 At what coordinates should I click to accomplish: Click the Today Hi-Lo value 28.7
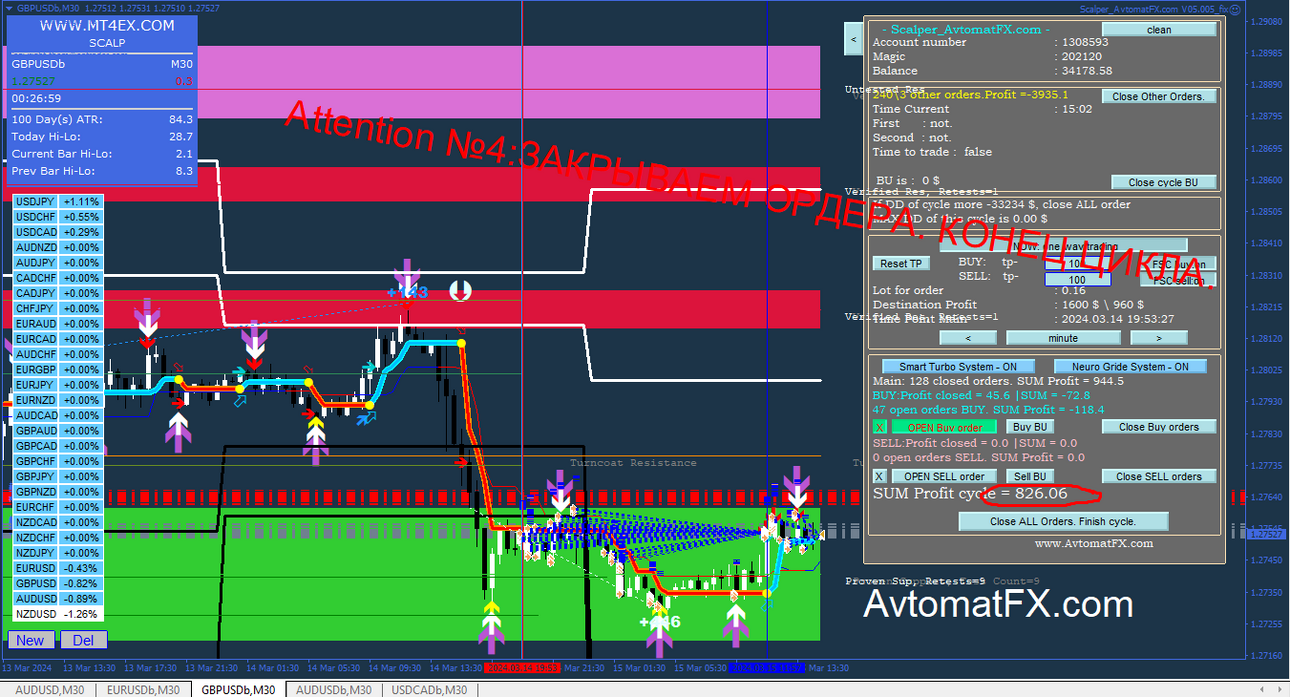(x=181, y=136)
